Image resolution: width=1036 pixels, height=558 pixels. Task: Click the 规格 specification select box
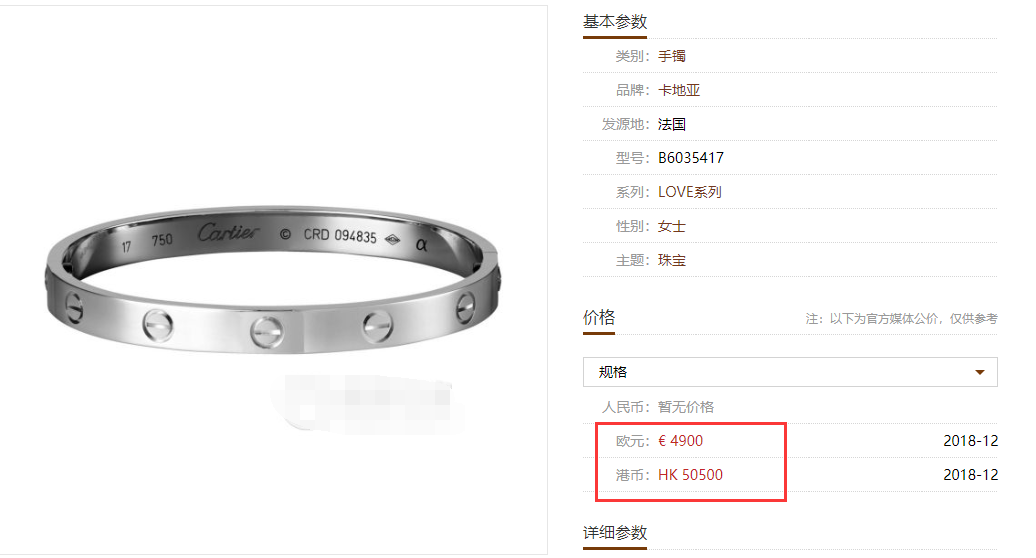[x=790, y=372]
